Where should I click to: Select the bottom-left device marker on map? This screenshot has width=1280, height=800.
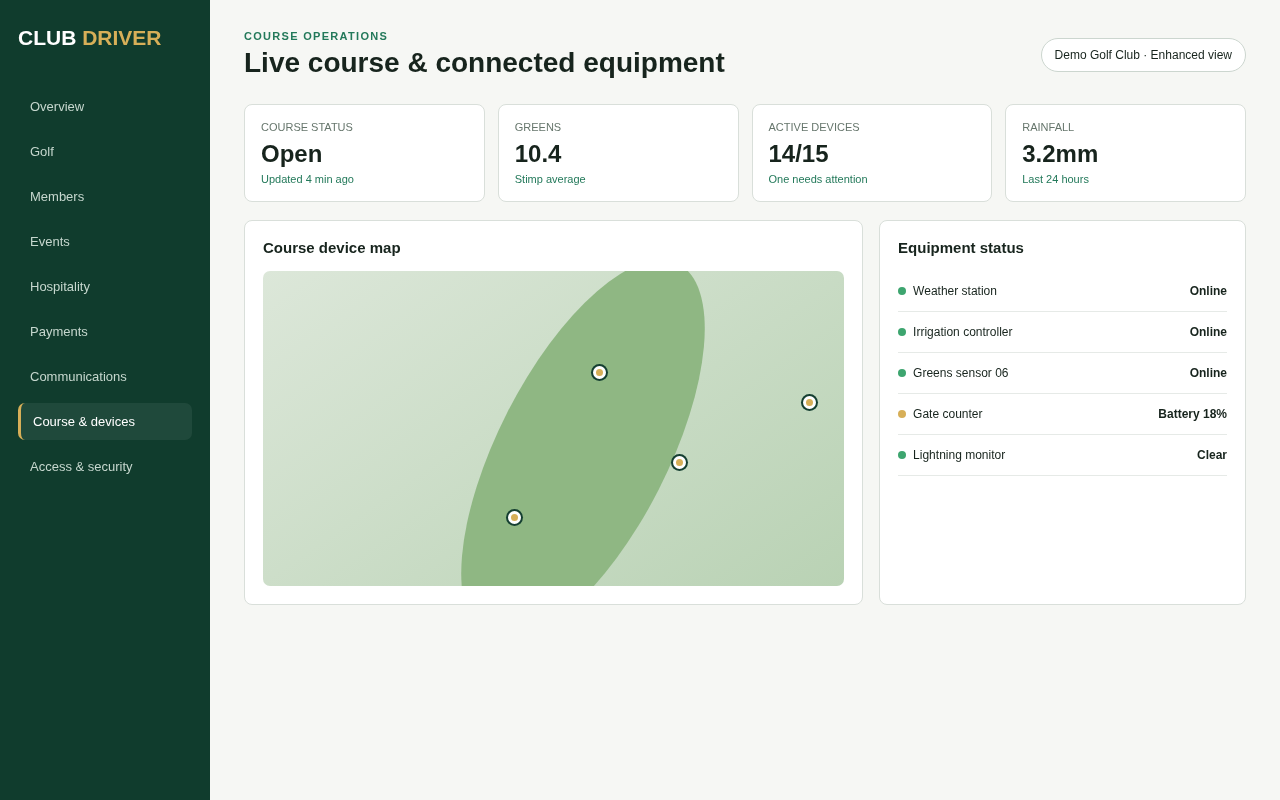tap(514, 517)
